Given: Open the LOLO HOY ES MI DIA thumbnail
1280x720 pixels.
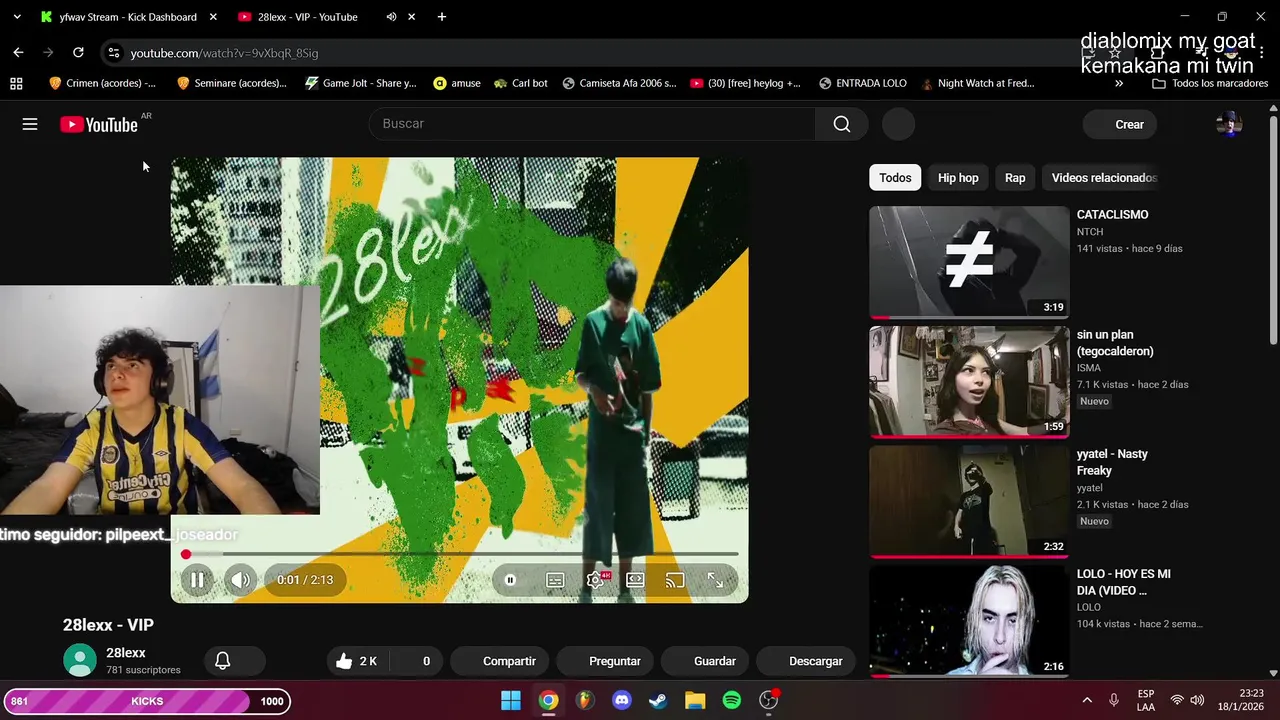Looking at the screenshot, I should point(969,621).
